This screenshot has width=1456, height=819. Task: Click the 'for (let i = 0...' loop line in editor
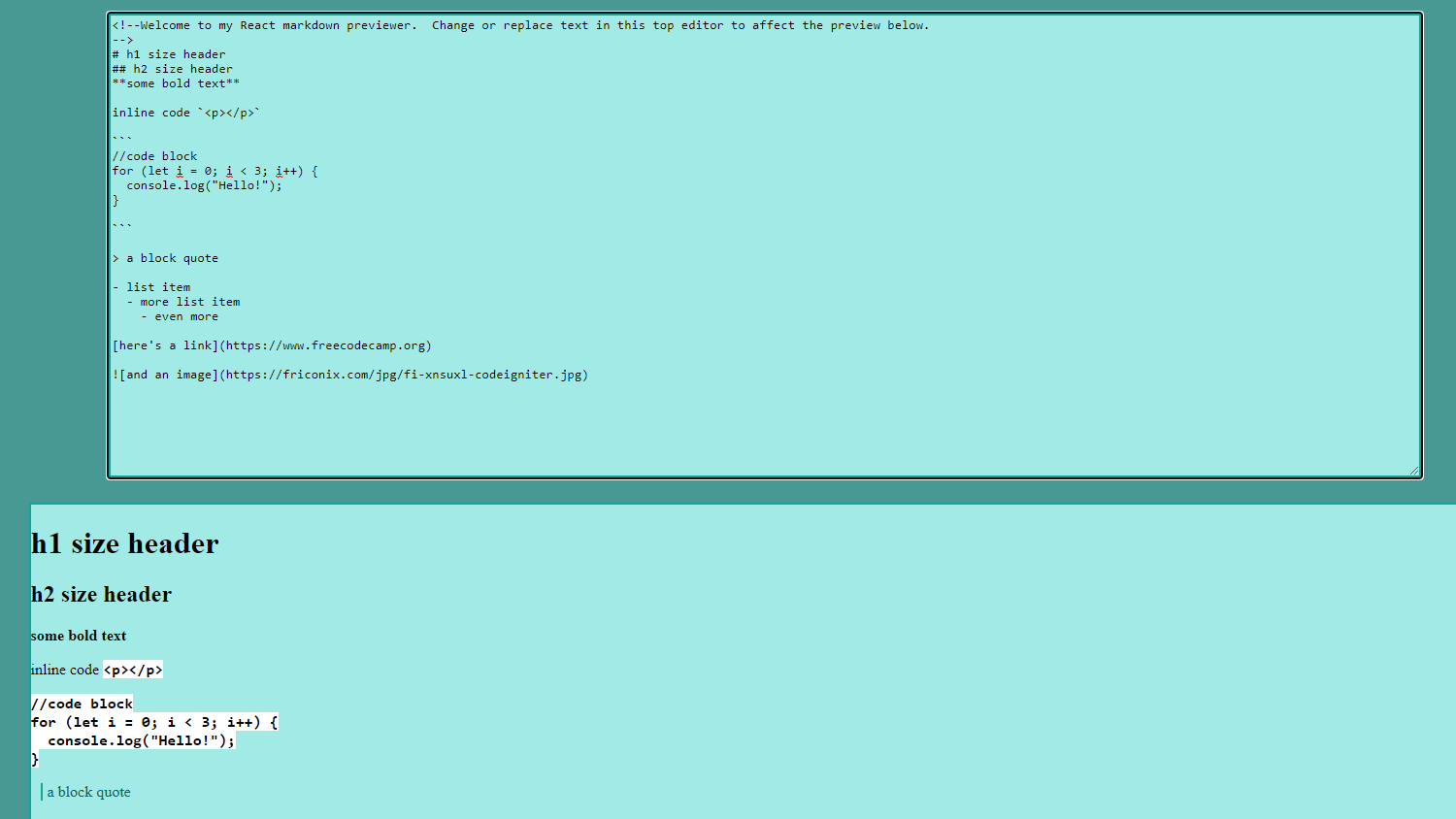pyautogui.click(x=214, y=170)
